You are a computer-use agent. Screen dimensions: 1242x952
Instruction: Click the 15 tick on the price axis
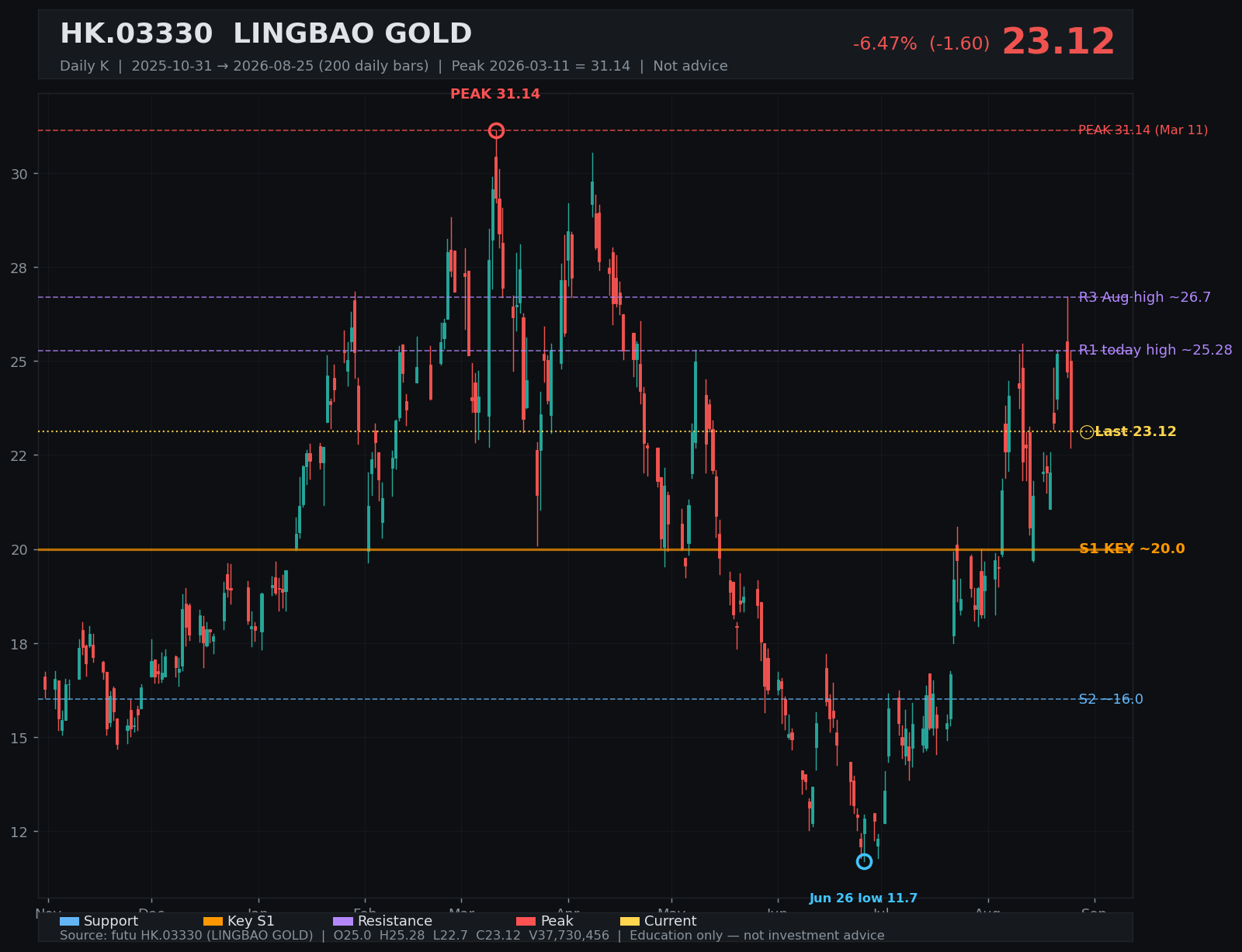[x=19, y=738]
